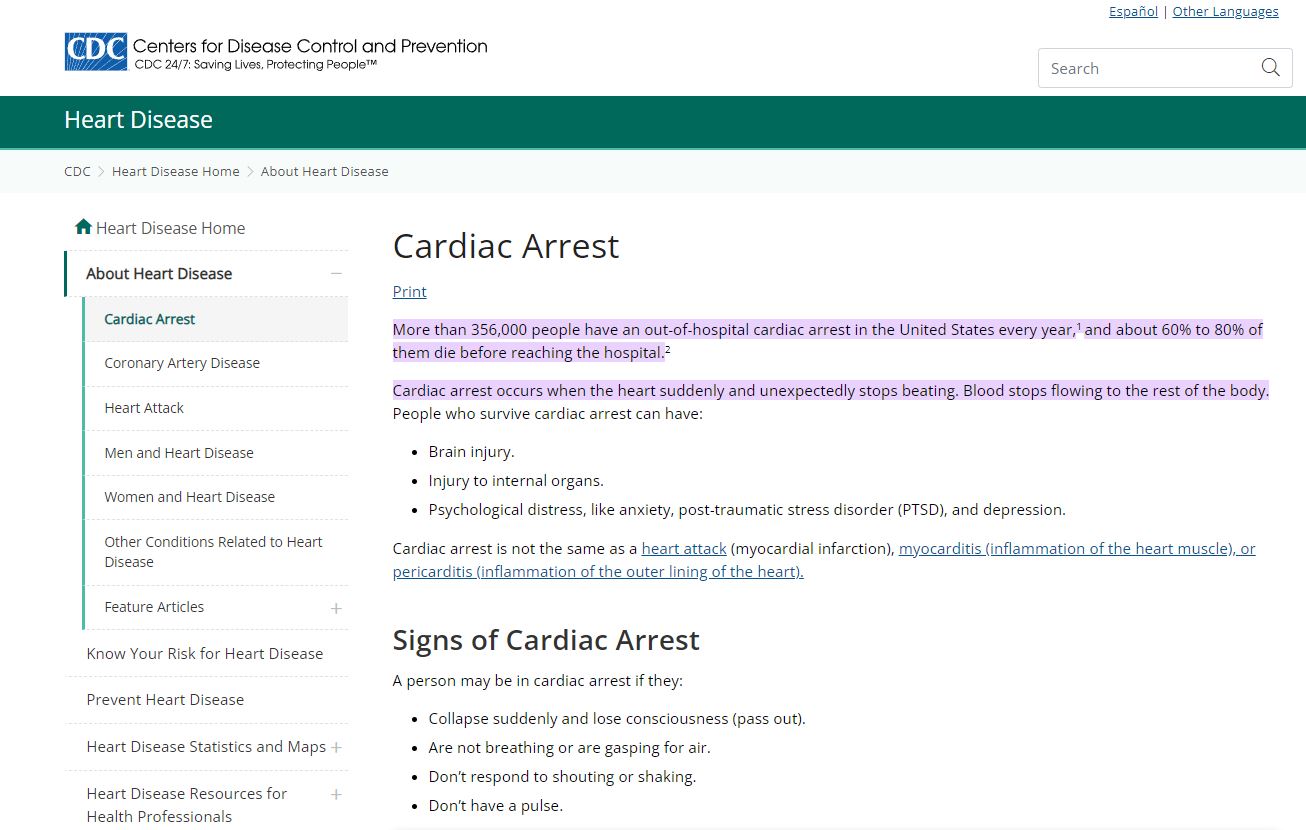Open Coronary Artery Disease page

coord(182,363)
